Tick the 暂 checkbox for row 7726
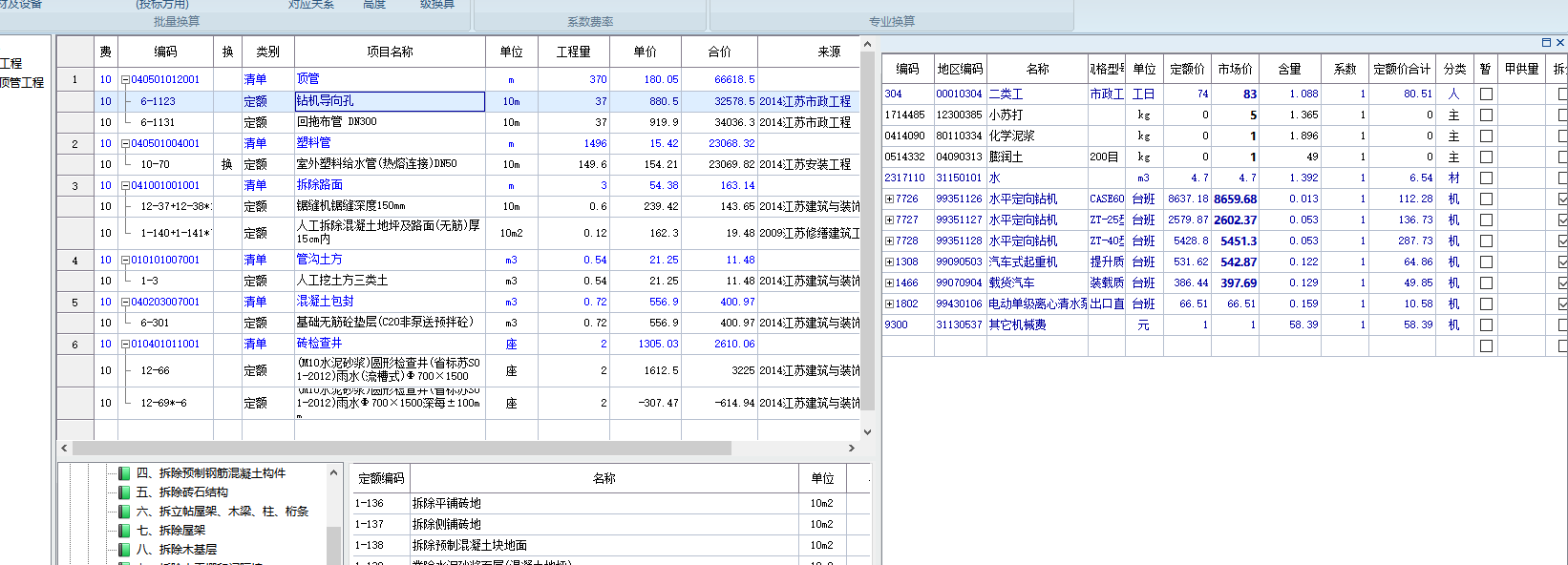 [1486, 199]
